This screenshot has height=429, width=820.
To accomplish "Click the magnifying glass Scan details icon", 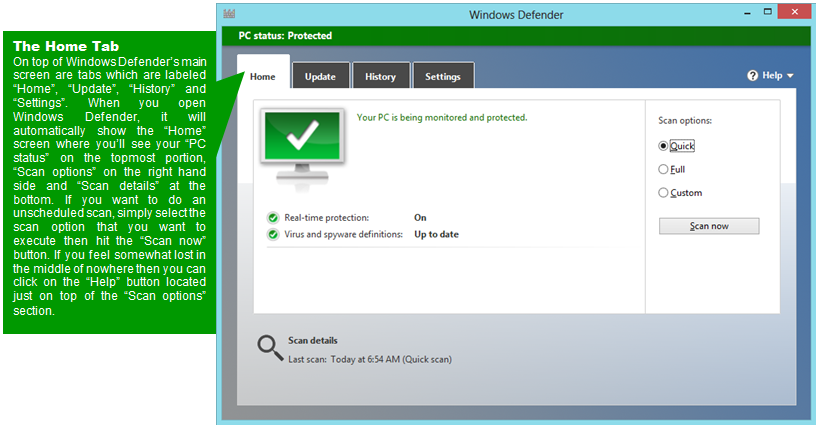I will 270,348.
